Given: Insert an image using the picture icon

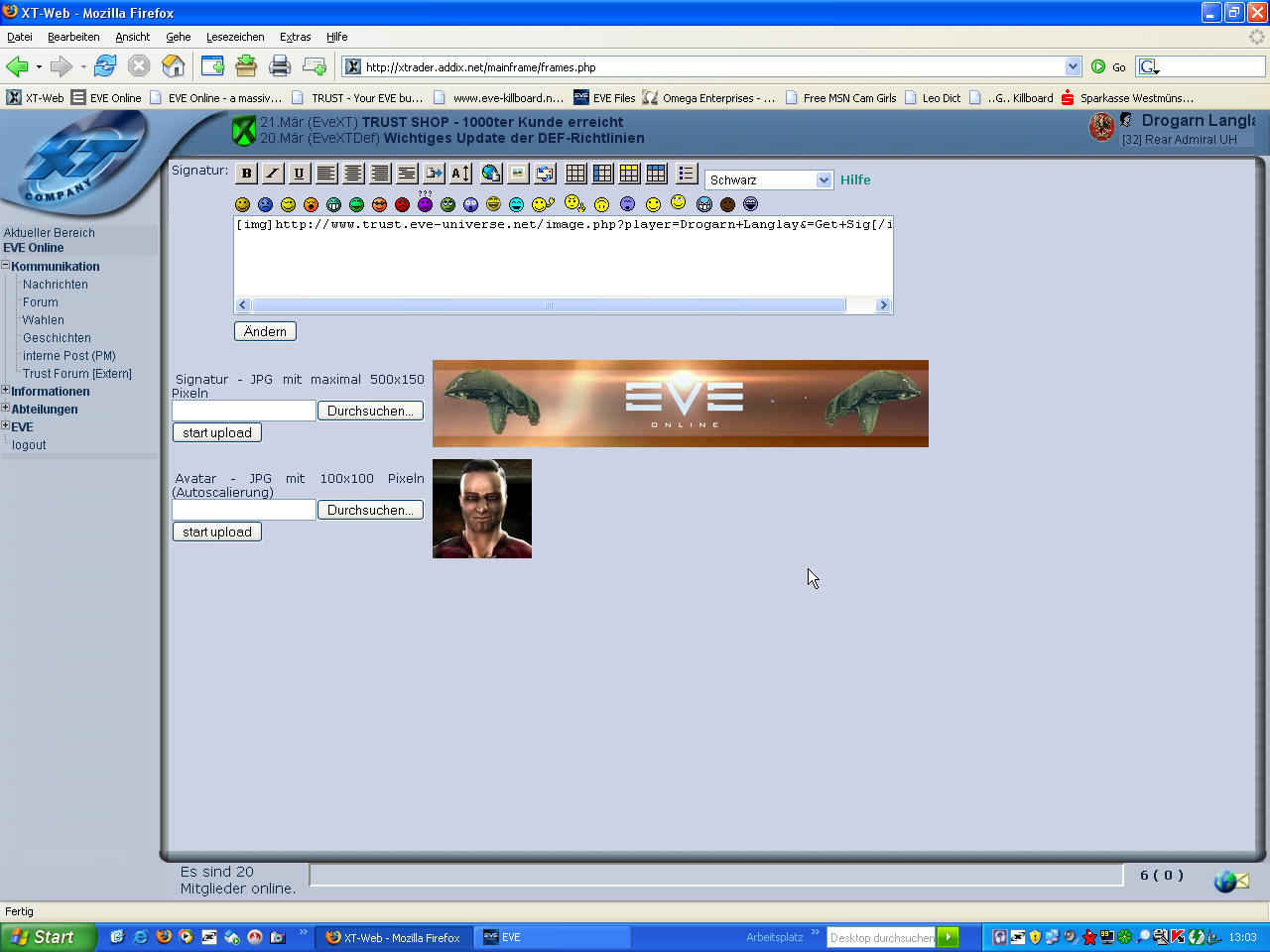Looking at the screenshot, I should [x=518, y=174].
